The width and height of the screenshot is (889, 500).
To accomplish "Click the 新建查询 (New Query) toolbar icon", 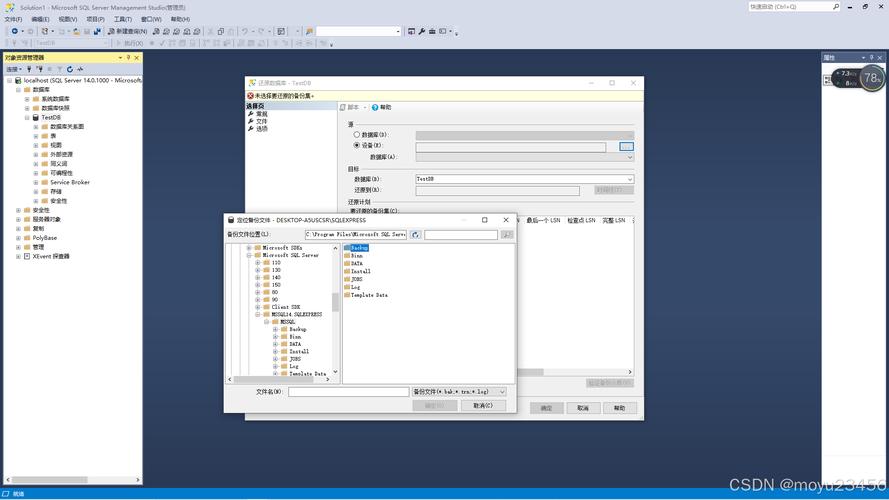I will point(111,31).
